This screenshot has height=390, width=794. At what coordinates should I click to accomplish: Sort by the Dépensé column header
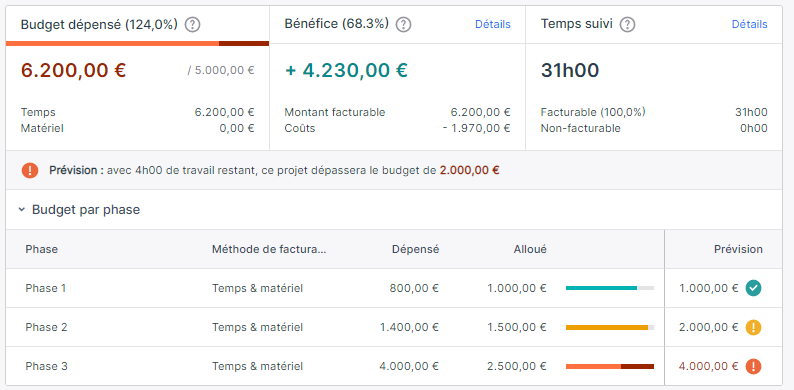point(415,249)
